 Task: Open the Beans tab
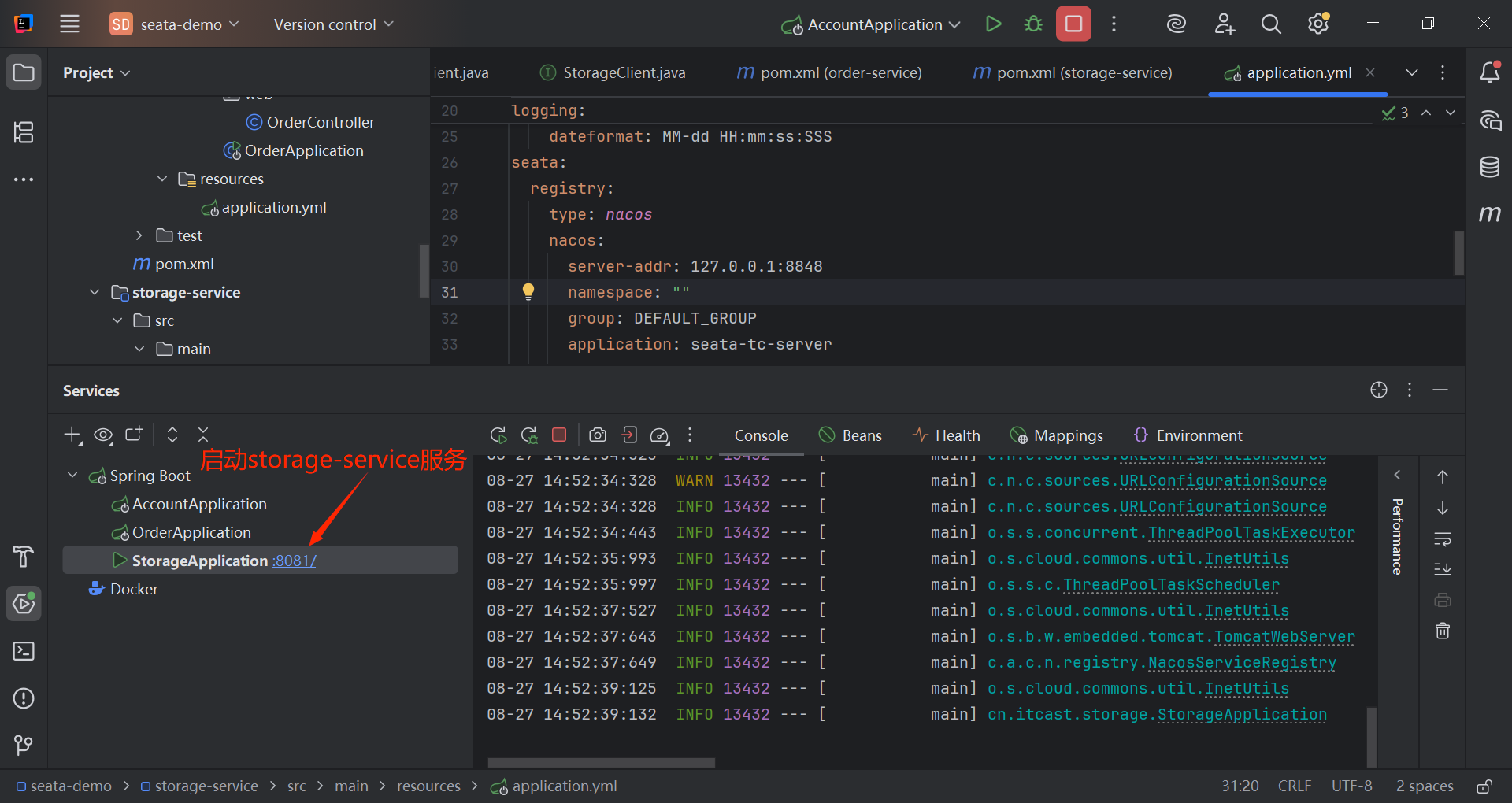click(x=850, y=435)
